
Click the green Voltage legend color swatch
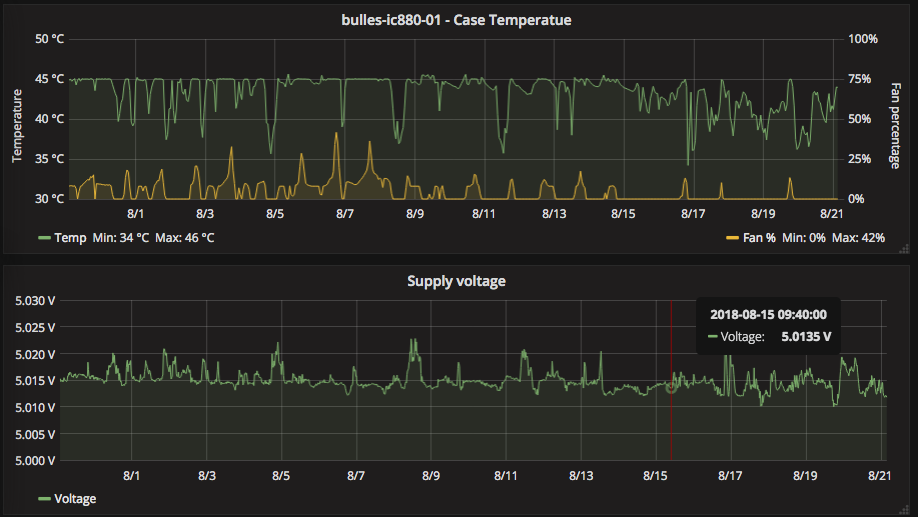tap(44, 499)
